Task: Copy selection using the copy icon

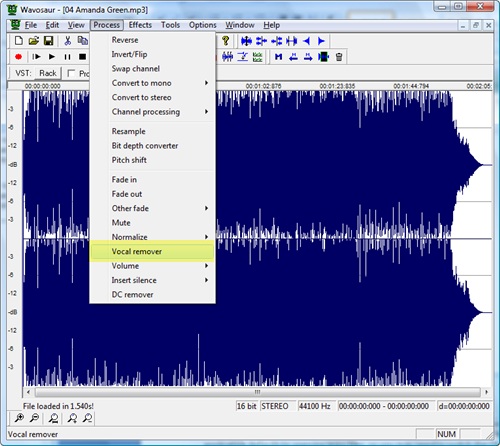Action: coord(82,41)
